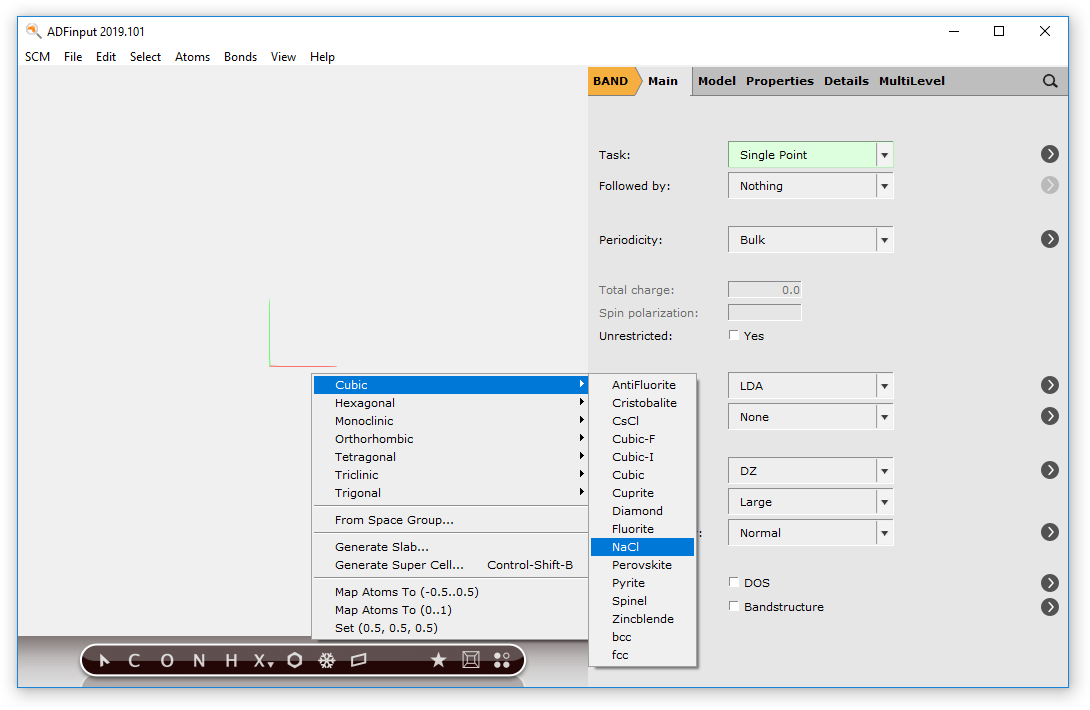Click the star structures tool icon
The height and width of the screenshot is (710, 1090).
point(438,660)
